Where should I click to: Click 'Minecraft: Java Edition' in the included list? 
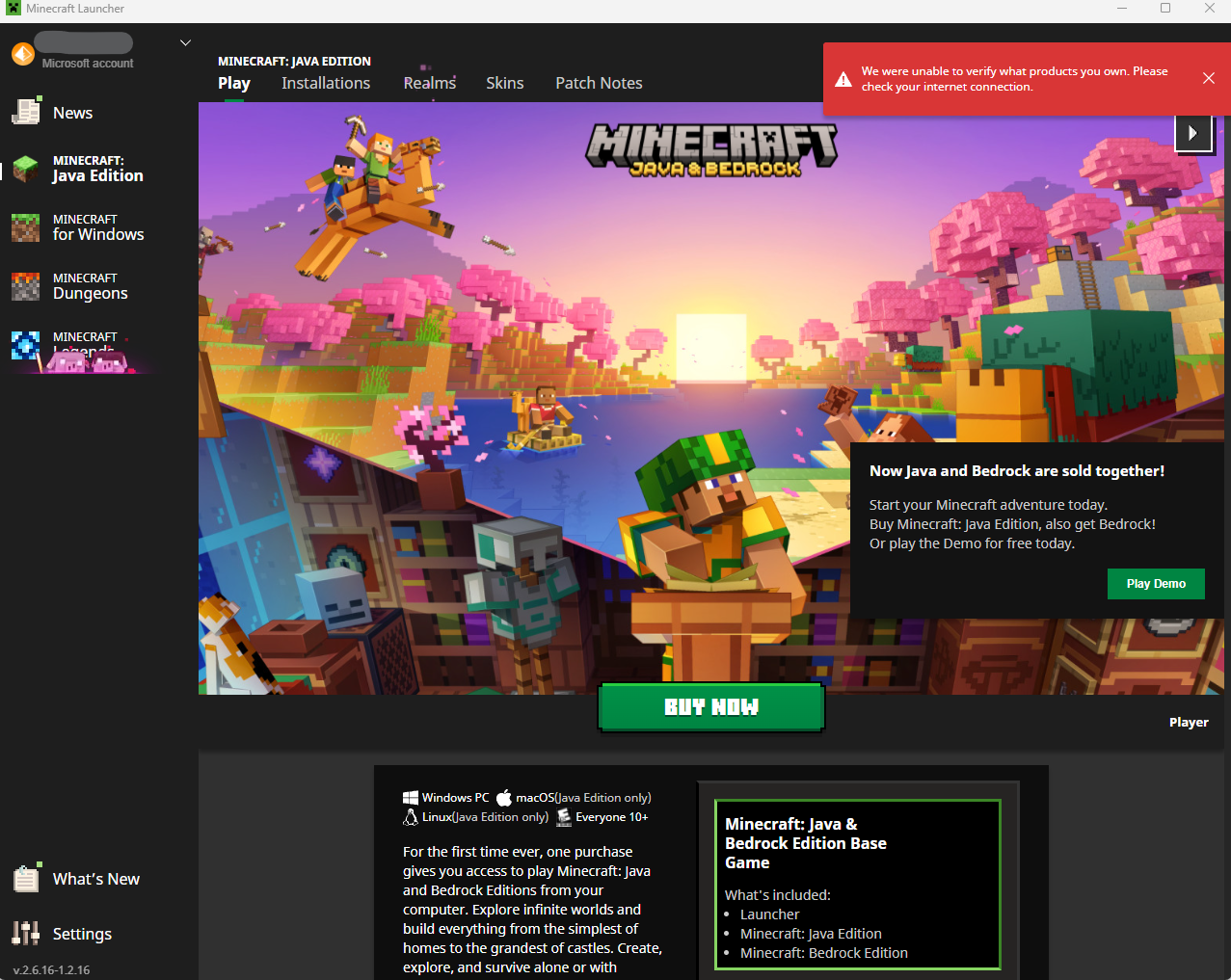(x=811, y=934)
